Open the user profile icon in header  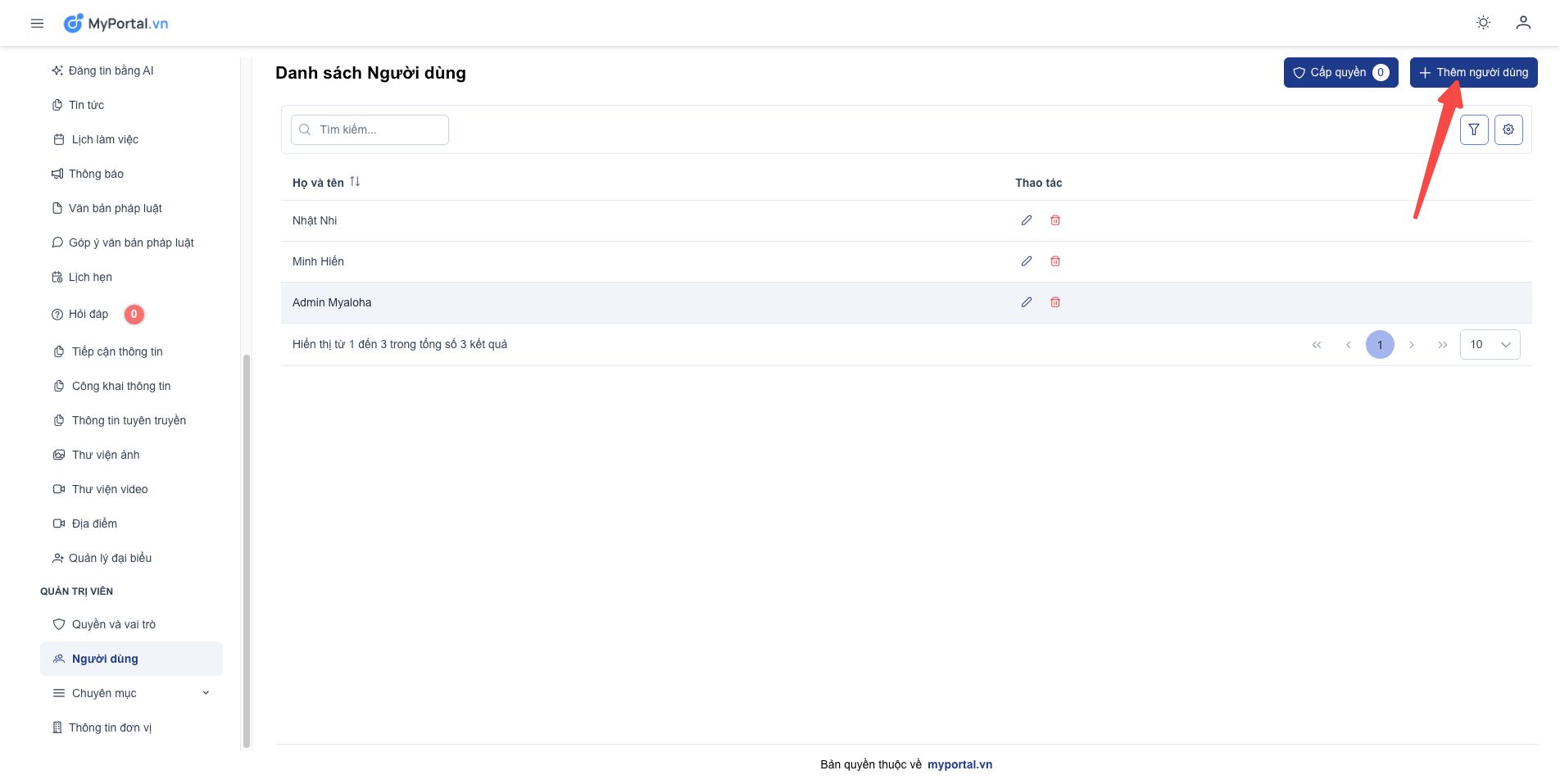pyautogui.click(x=1522, y=23)
